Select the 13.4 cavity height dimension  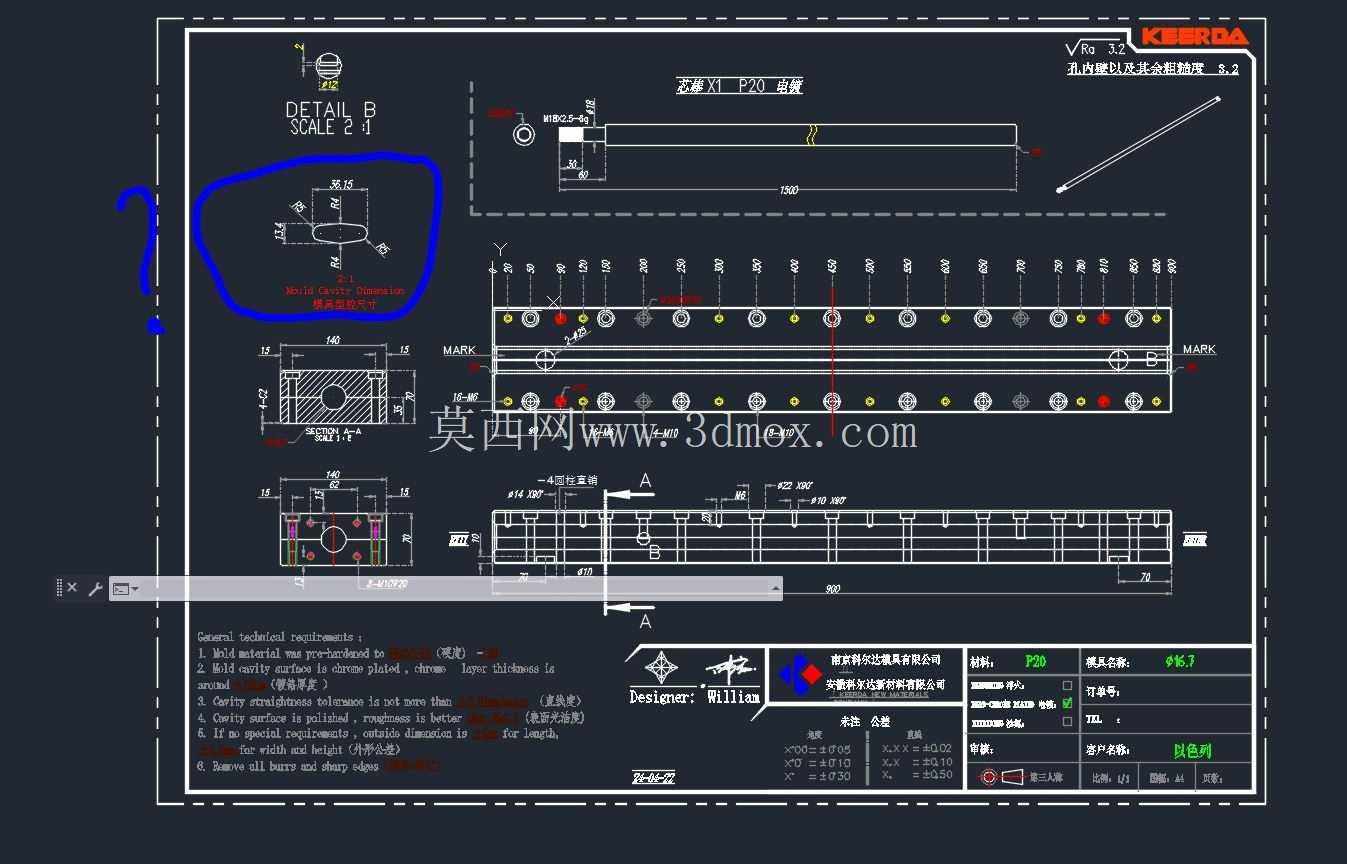pyautogui.click(x=281, y=231)
